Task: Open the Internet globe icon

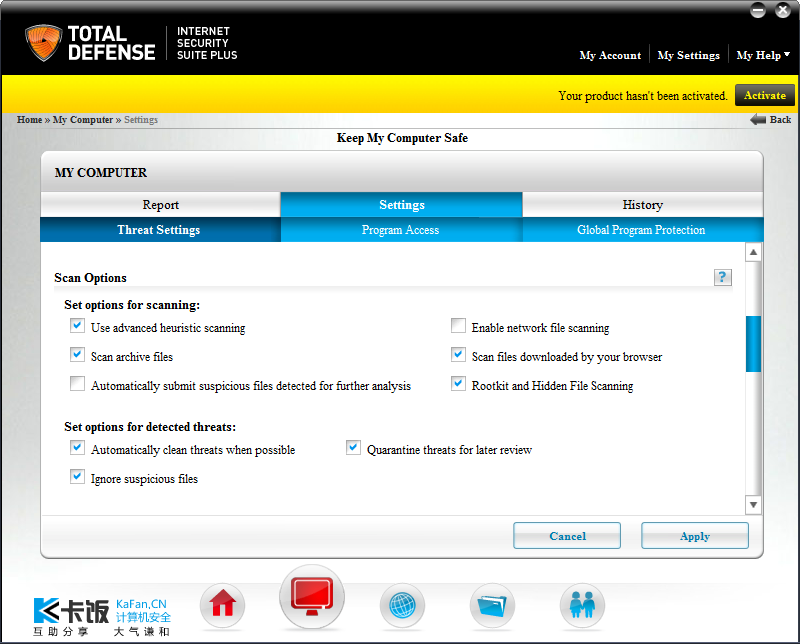Action: [x=402, y=605]
